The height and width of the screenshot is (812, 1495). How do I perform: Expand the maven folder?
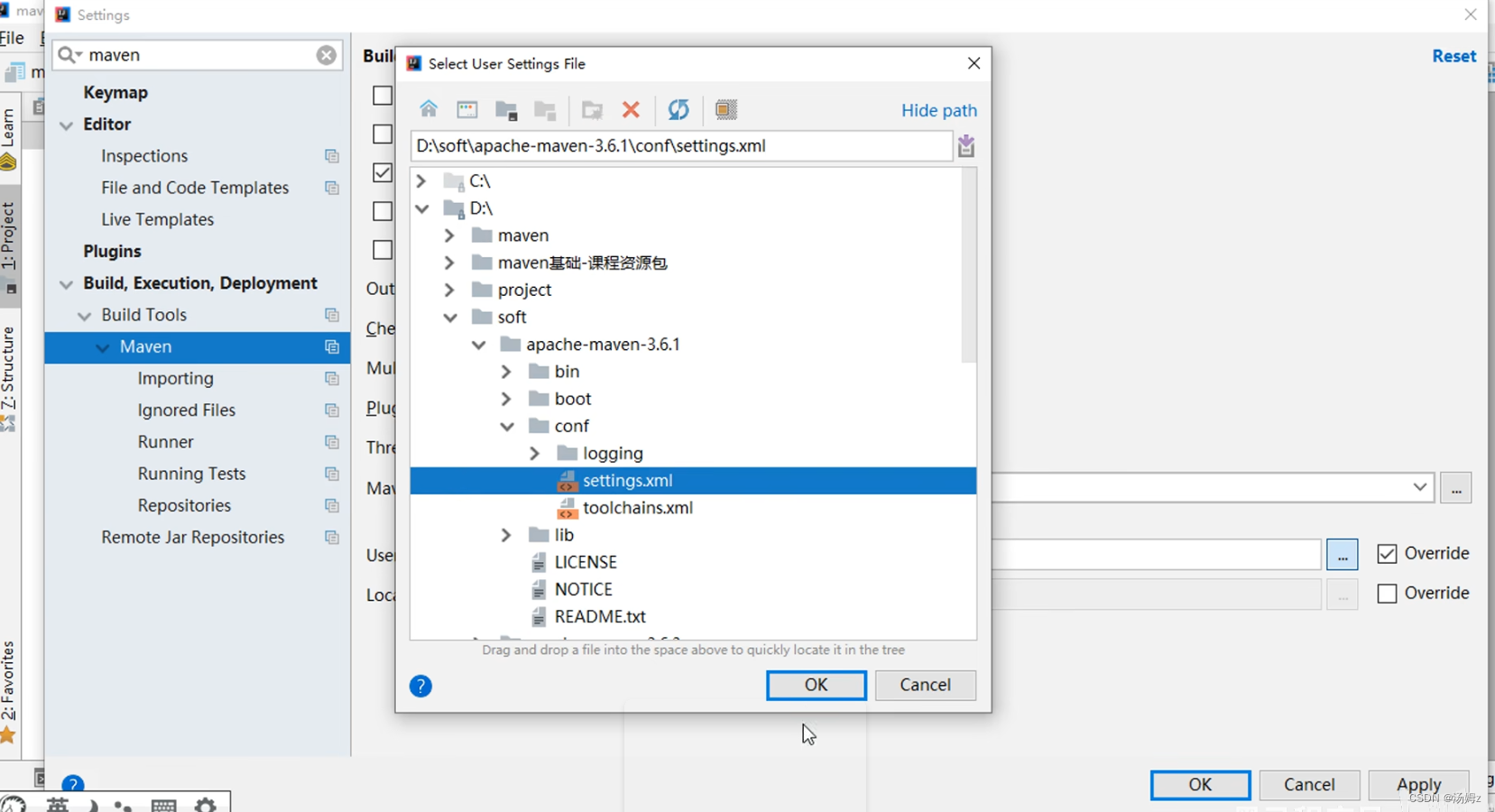coord(448,235)
